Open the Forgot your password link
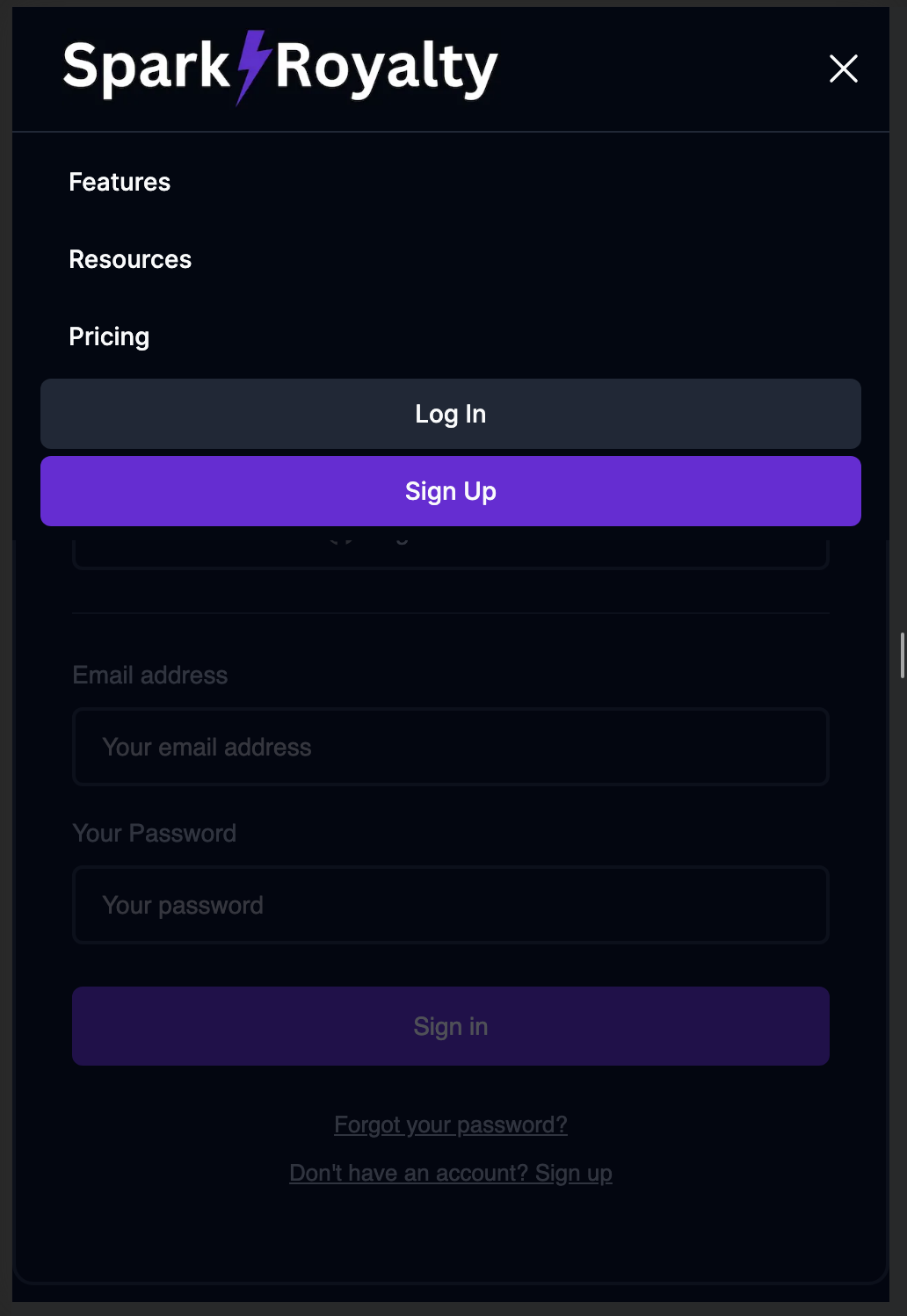The height and width of the screenshot is (1316, 907). coord(450,1124)
